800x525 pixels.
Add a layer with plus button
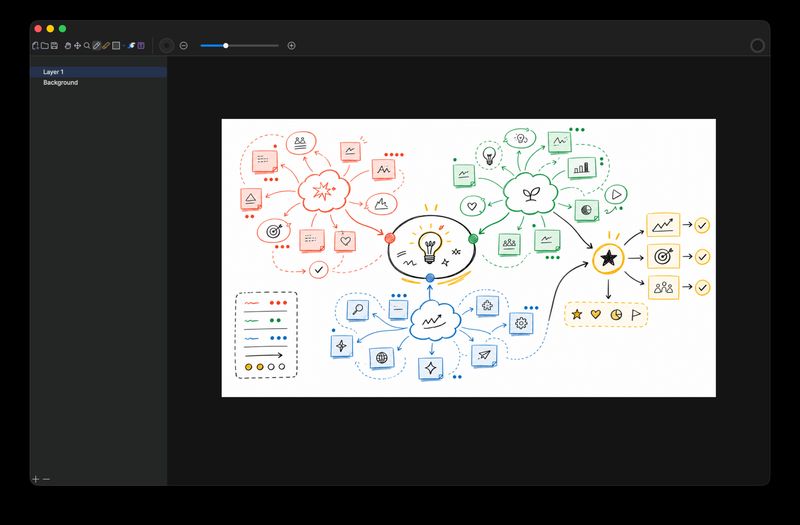36,479
